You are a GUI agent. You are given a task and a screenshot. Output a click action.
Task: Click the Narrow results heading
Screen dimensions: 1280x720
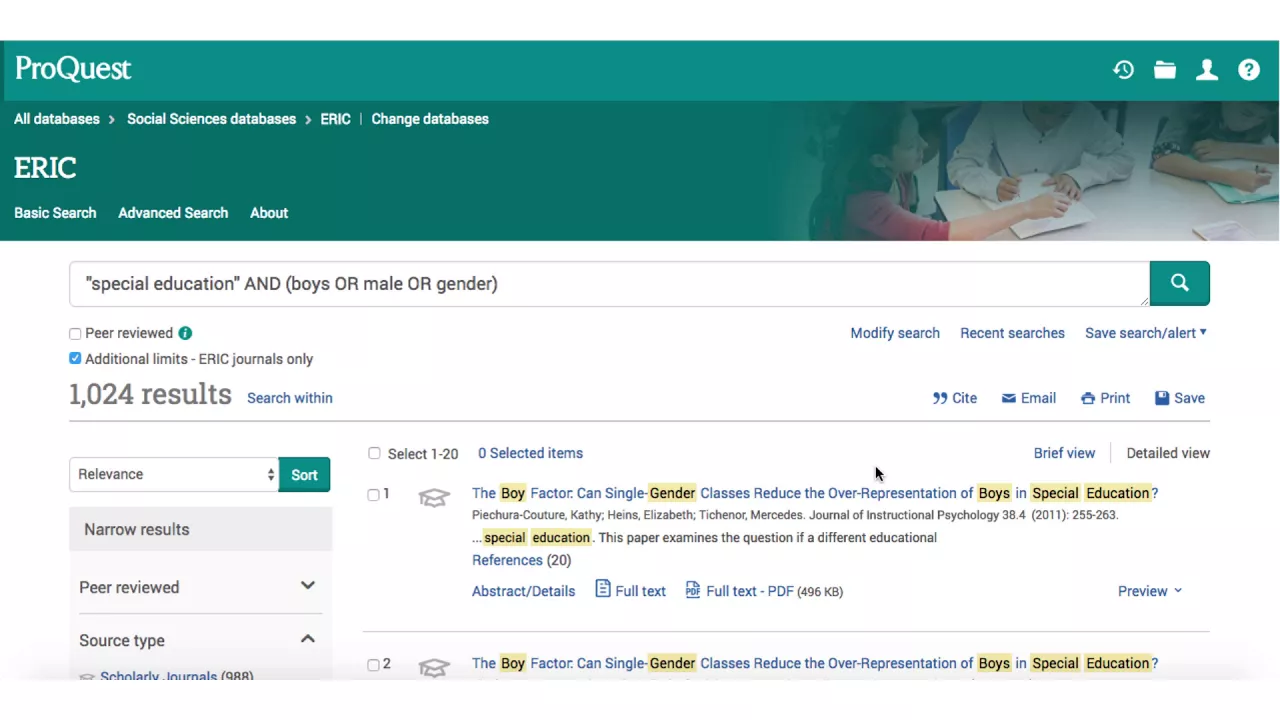(136, 529)
